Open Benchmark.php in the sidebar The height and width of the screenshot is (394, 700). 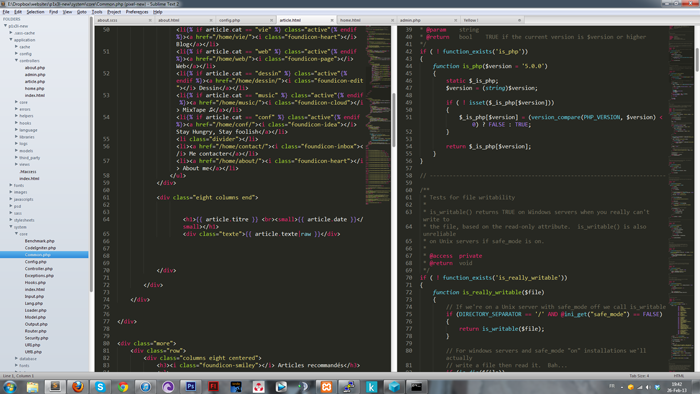coord(40,241)
